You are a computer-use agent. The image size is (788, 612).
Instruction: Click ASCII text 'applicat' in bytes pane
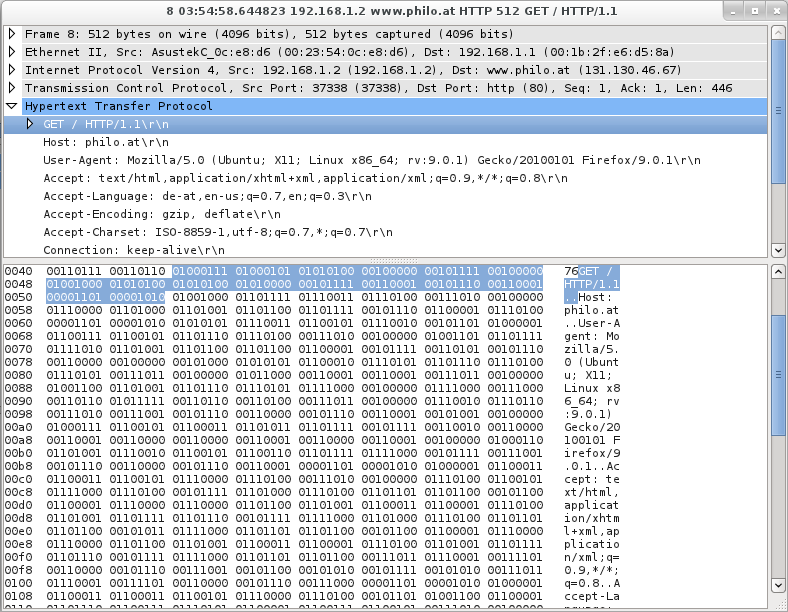592,505
